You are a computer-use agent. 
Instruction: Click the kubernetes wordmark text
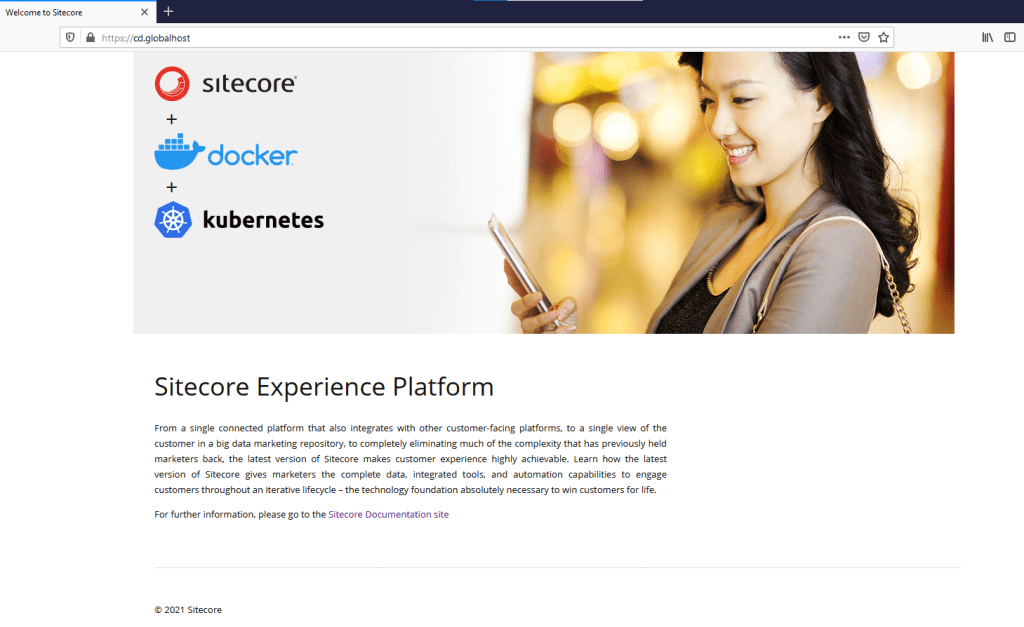(262, 219)
